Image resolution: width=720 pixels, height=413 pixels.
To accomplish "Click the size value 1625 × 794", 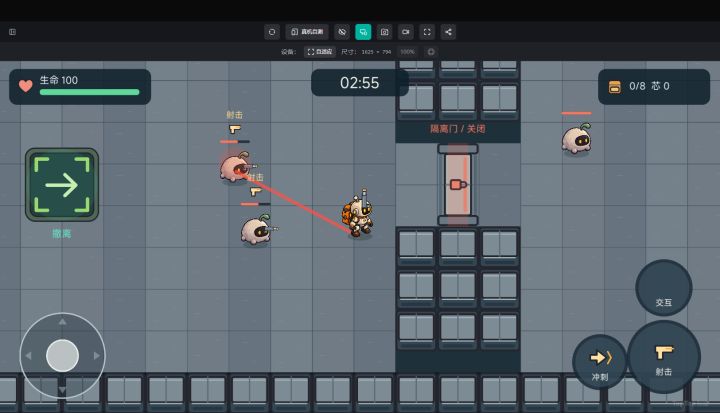I will coord(376,52).
